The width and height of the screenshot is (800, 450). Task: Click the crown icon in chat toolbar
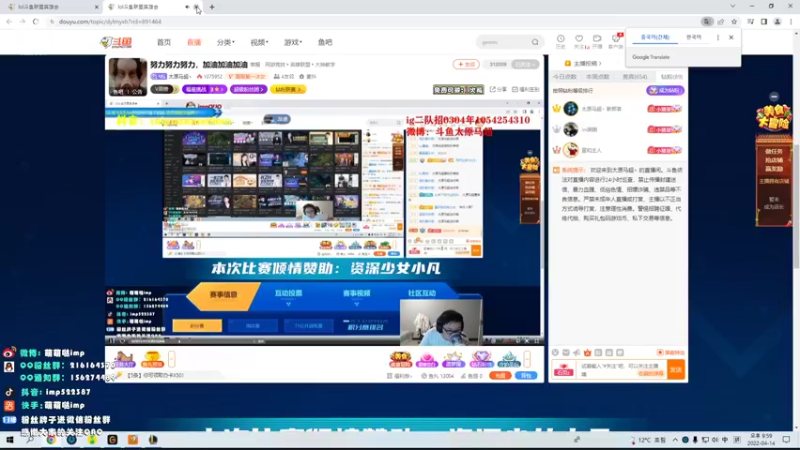[x=587, y=353]
